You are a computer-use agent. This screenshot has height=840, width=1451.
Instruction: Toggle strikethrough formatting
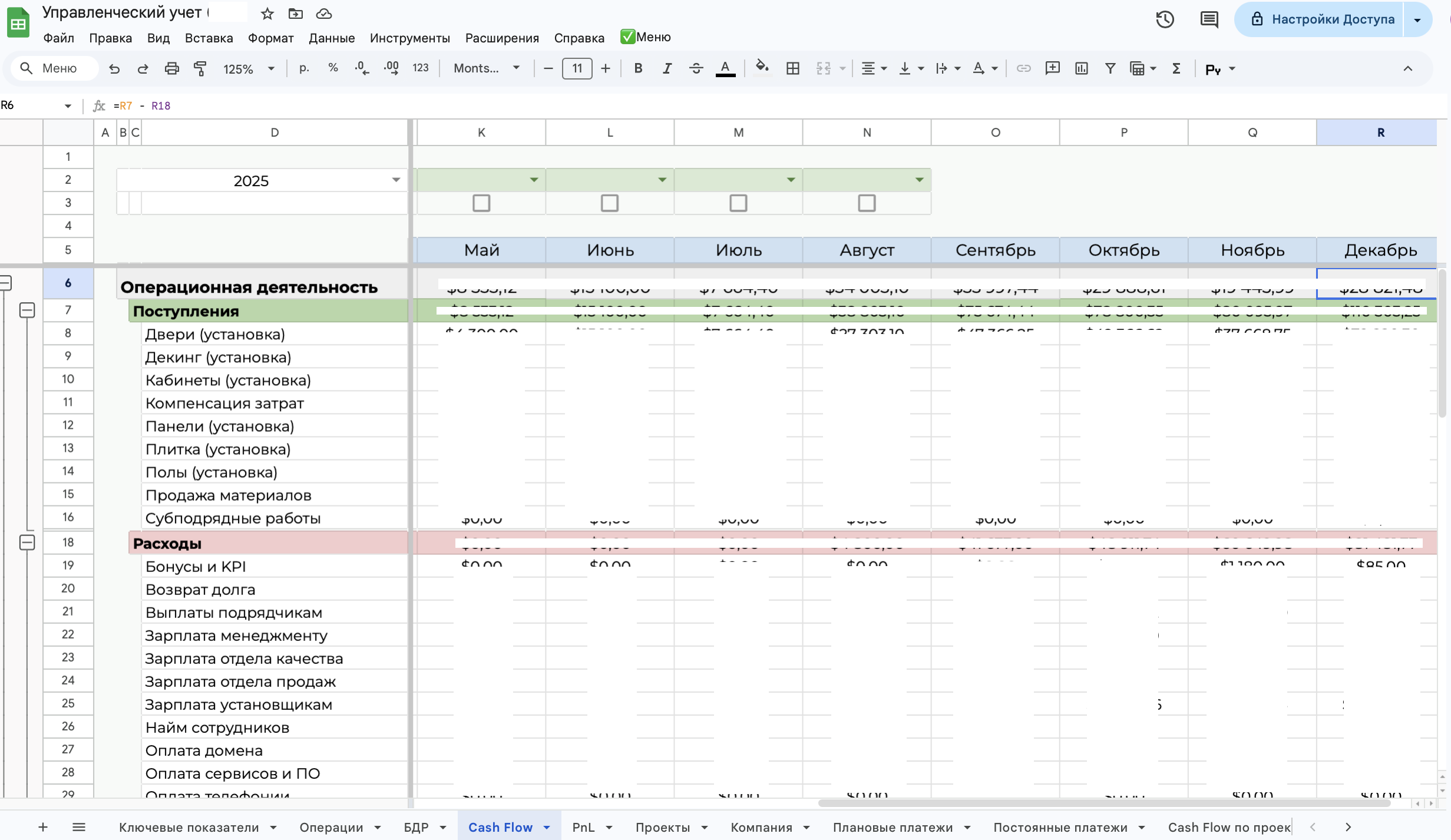(696, 68)
